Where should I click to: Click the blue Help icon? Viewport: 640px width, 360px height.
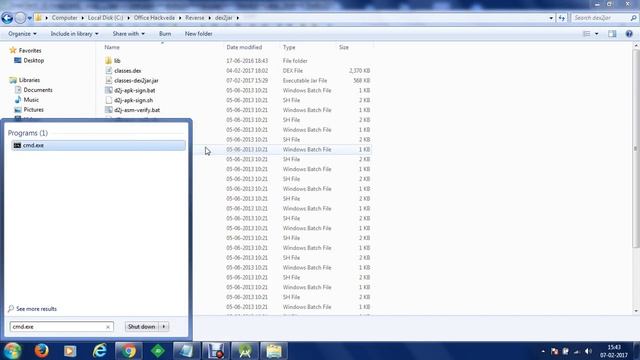point(629,34)
